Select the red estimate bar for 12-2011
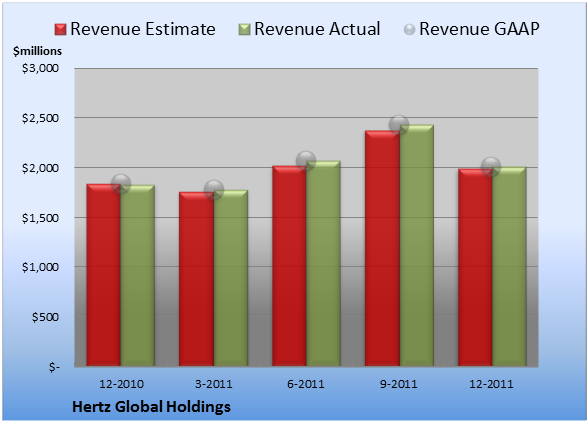This screenshot has width=588, height=422. point(475,267)
